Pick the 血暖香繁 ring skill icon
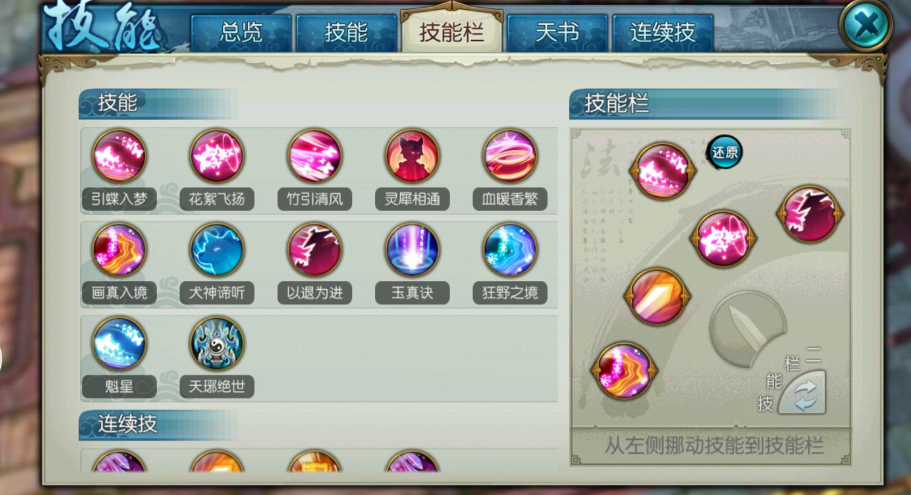The image size is (911, 495). (510, 156)
